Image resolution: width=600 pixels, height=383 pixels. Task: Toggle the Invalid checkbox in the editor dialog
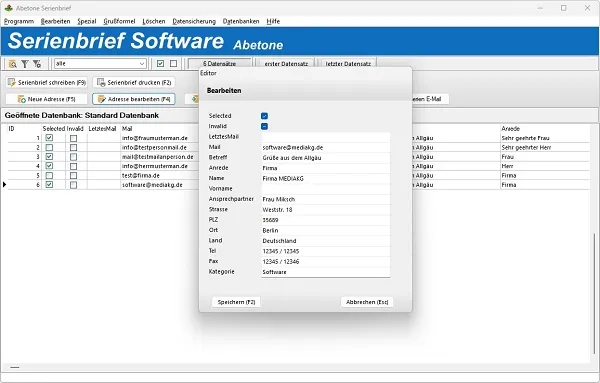click(264, 126)
